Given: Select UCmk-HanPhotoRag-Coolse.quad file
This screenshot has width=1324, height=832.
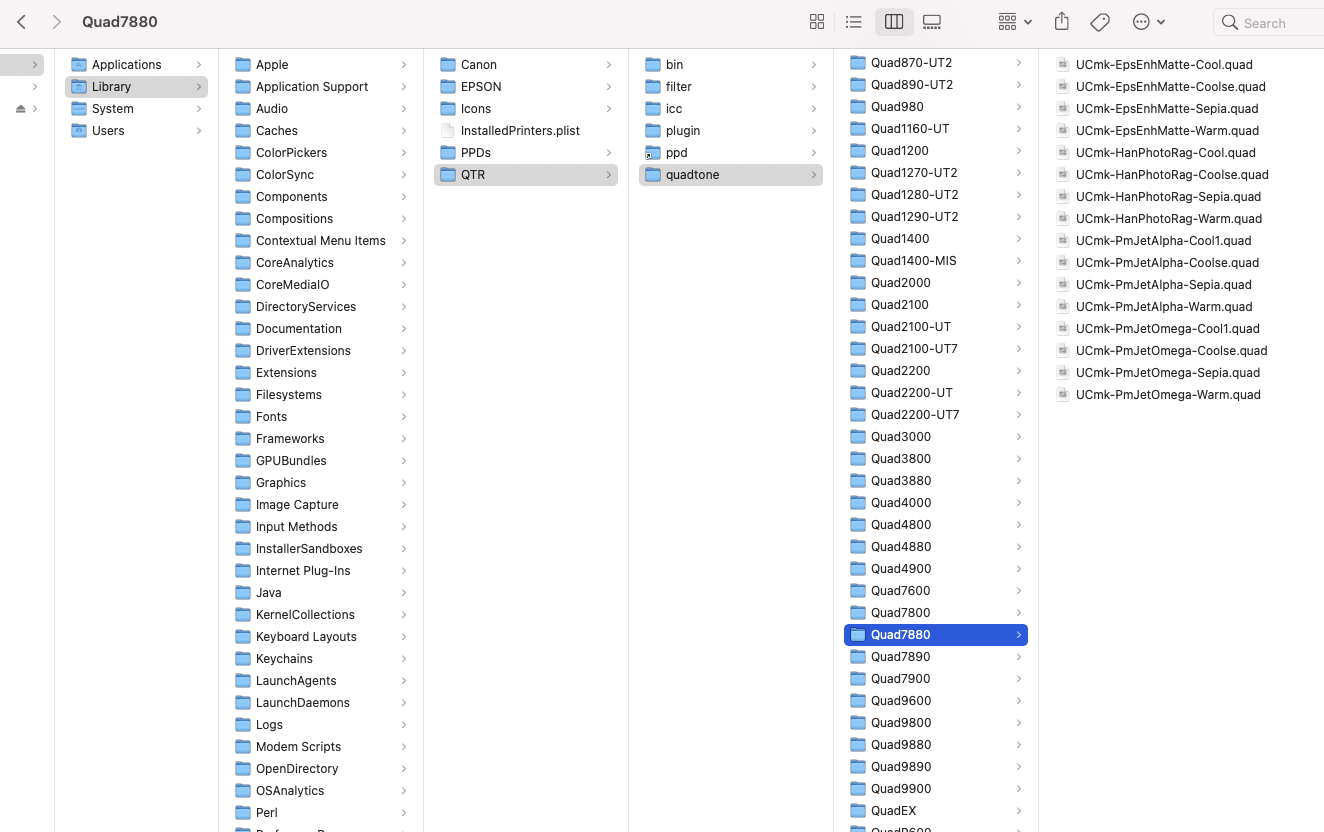Looking at the screenshot, I should tap(1172, 175).
